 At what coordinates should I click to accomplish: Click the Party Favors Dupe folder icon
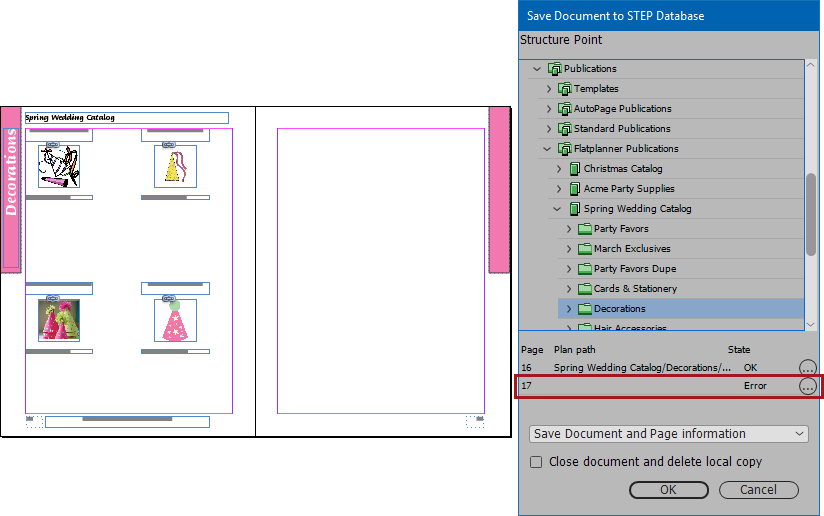[x=585, y=269]
